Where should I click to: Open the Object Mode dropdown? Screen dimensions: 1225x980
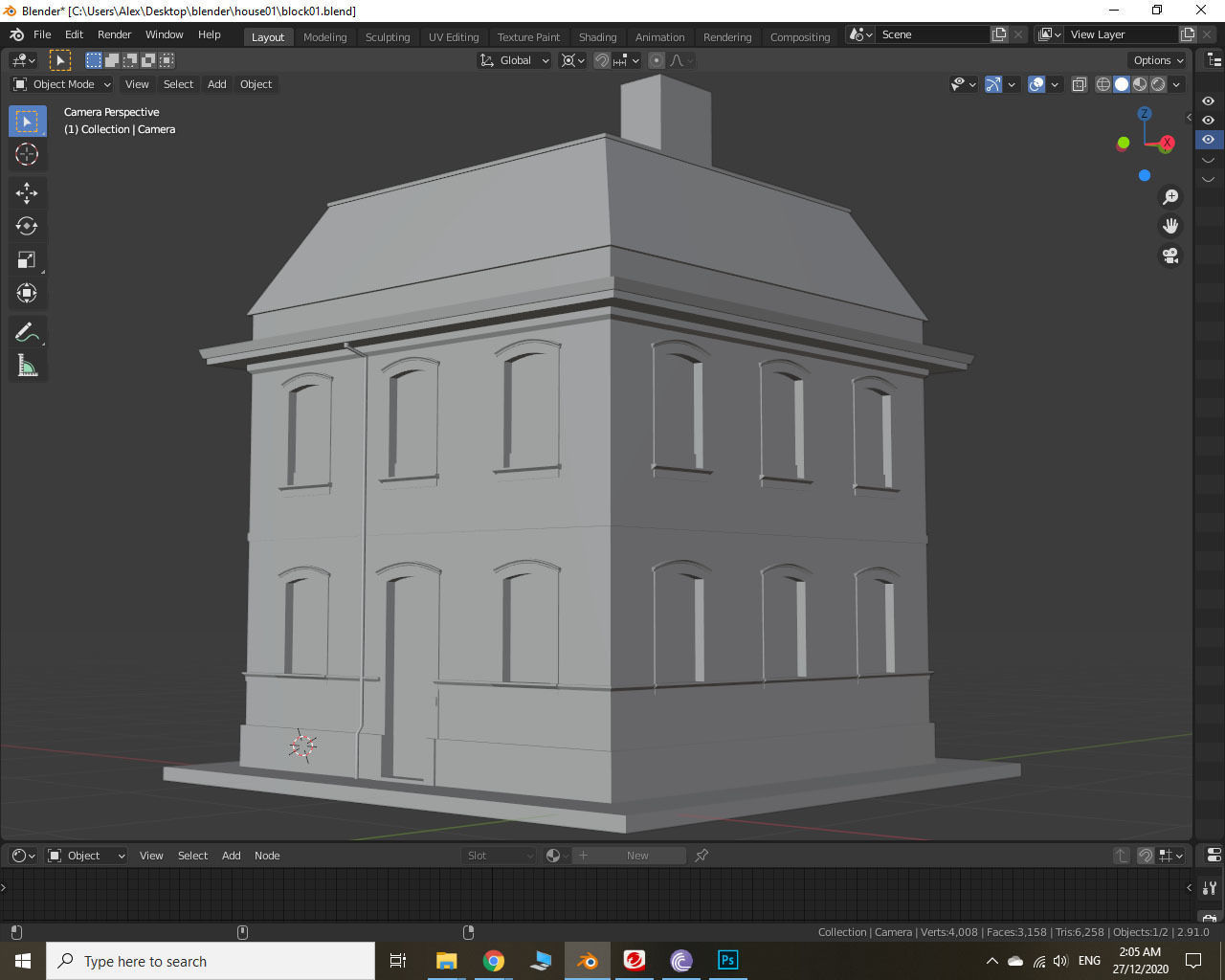pyautogui.click(x=62, y=84)
